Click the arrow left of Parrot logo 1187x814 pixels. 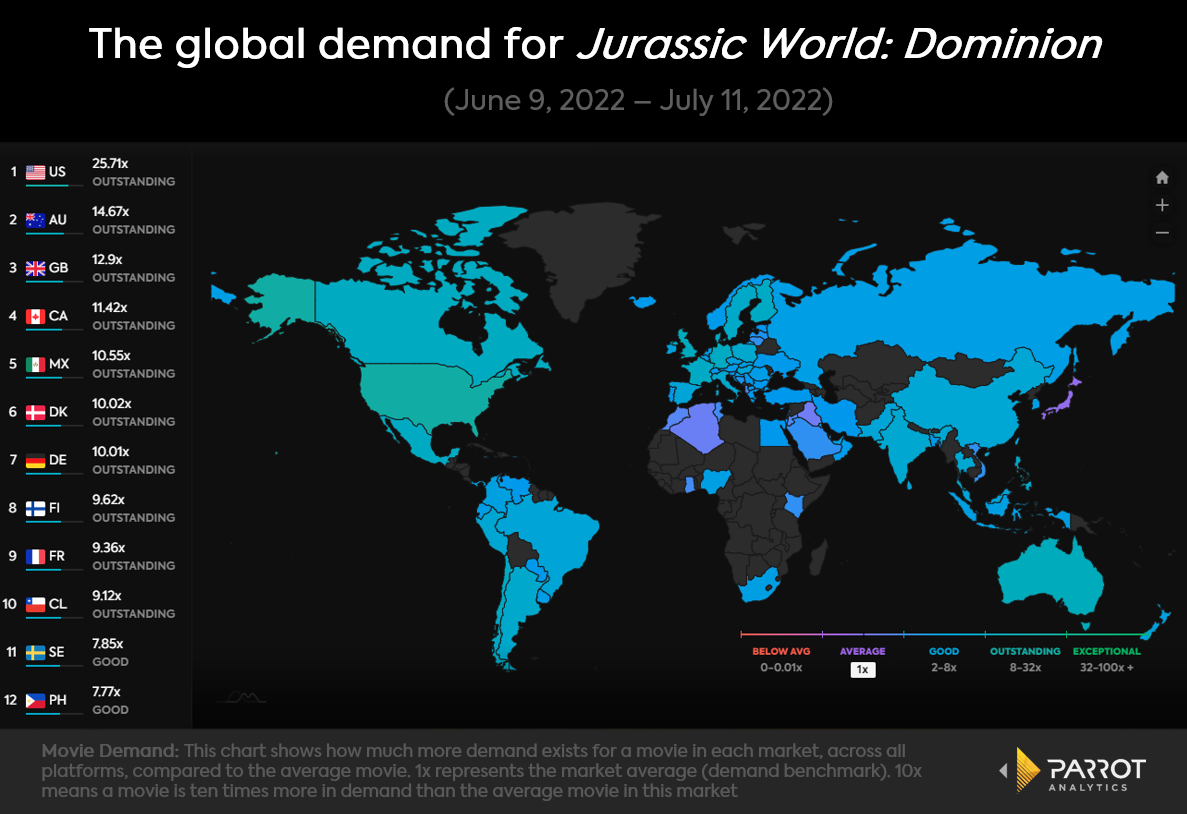click(x=1004, y=771)
